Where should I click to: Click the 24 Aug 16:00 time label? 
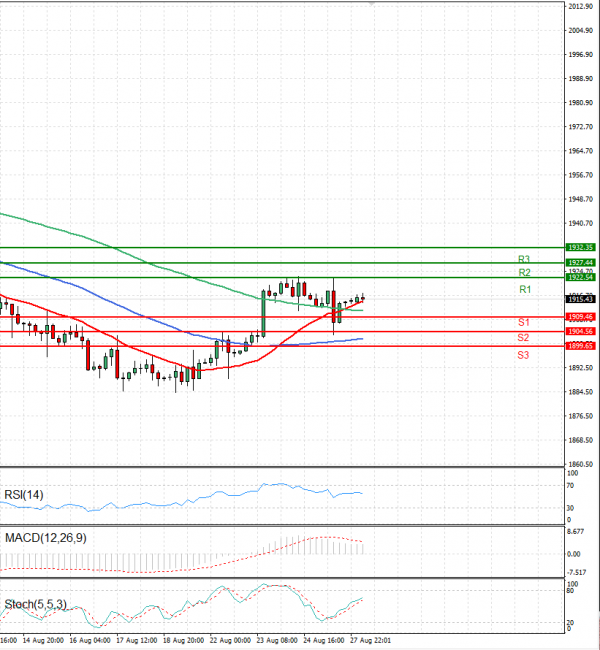pyautogui.click(x=324, y=640)
